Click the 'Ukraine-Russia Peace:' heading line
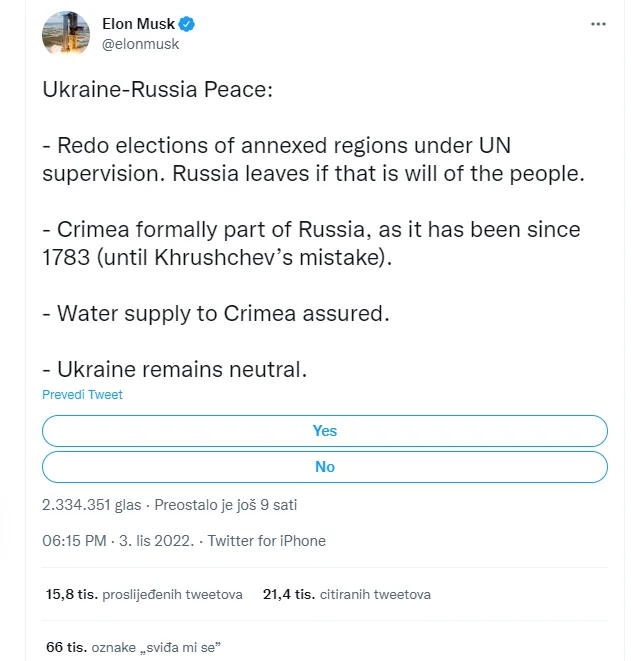The width and height of the screenshot is (631, 661). tap(157, 90)
